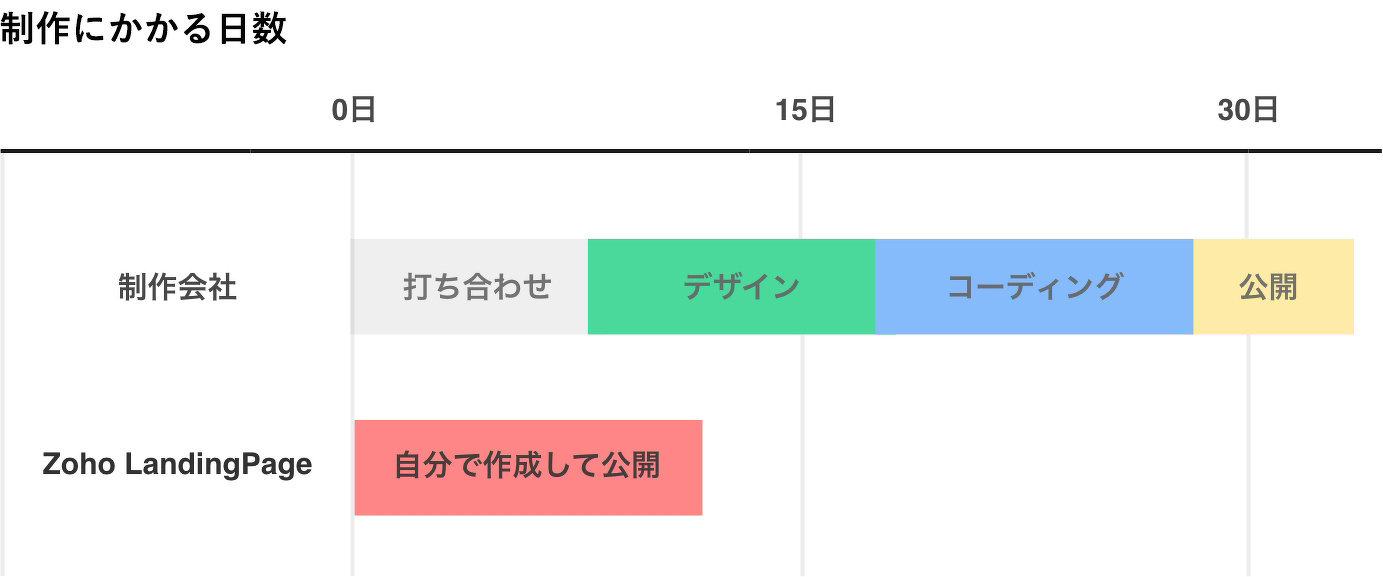Select the green デザイン bar
1383x577 pixels.
click(x=732, y=287)
